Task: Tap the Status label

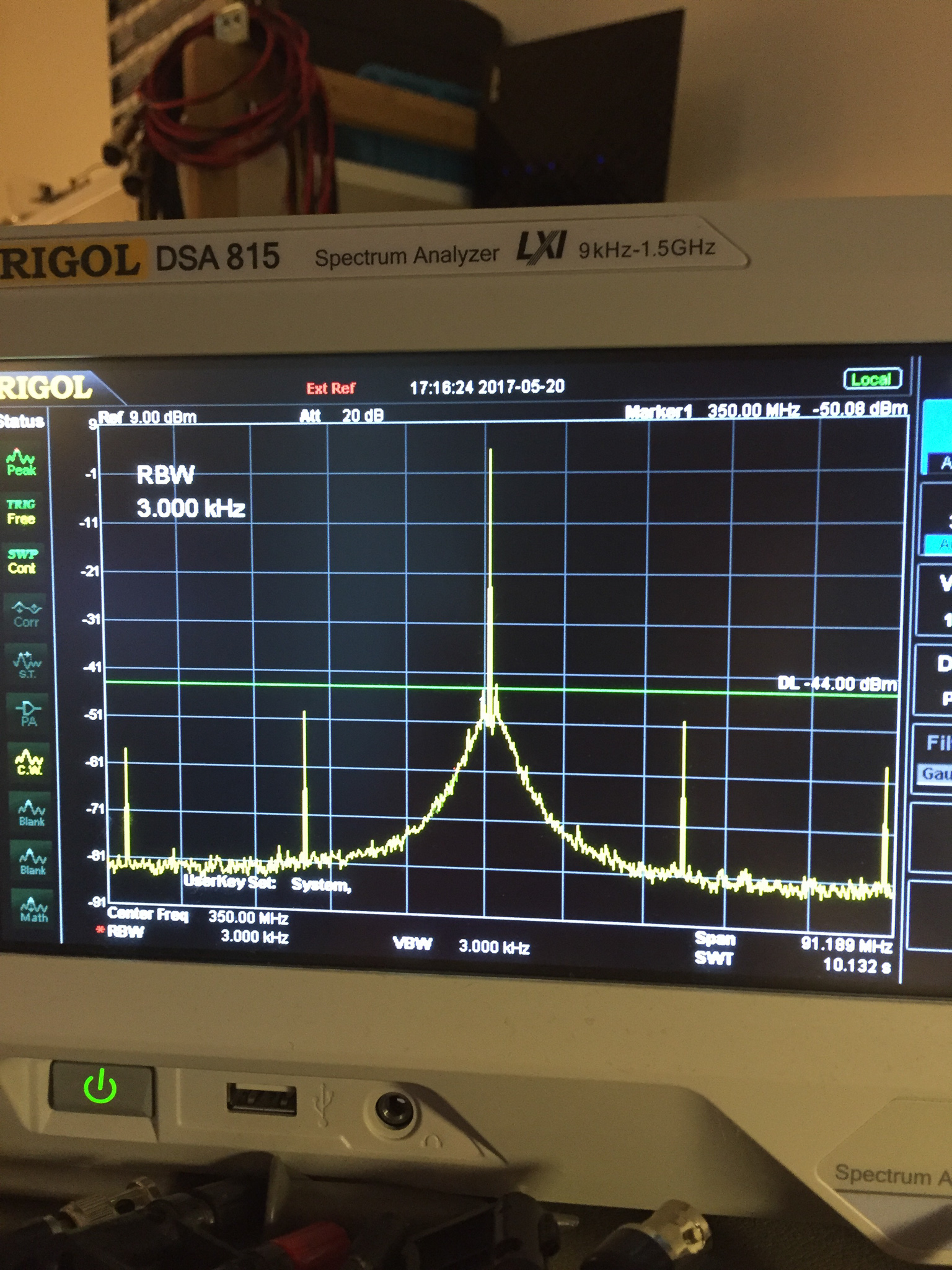Action: (22, 422)
